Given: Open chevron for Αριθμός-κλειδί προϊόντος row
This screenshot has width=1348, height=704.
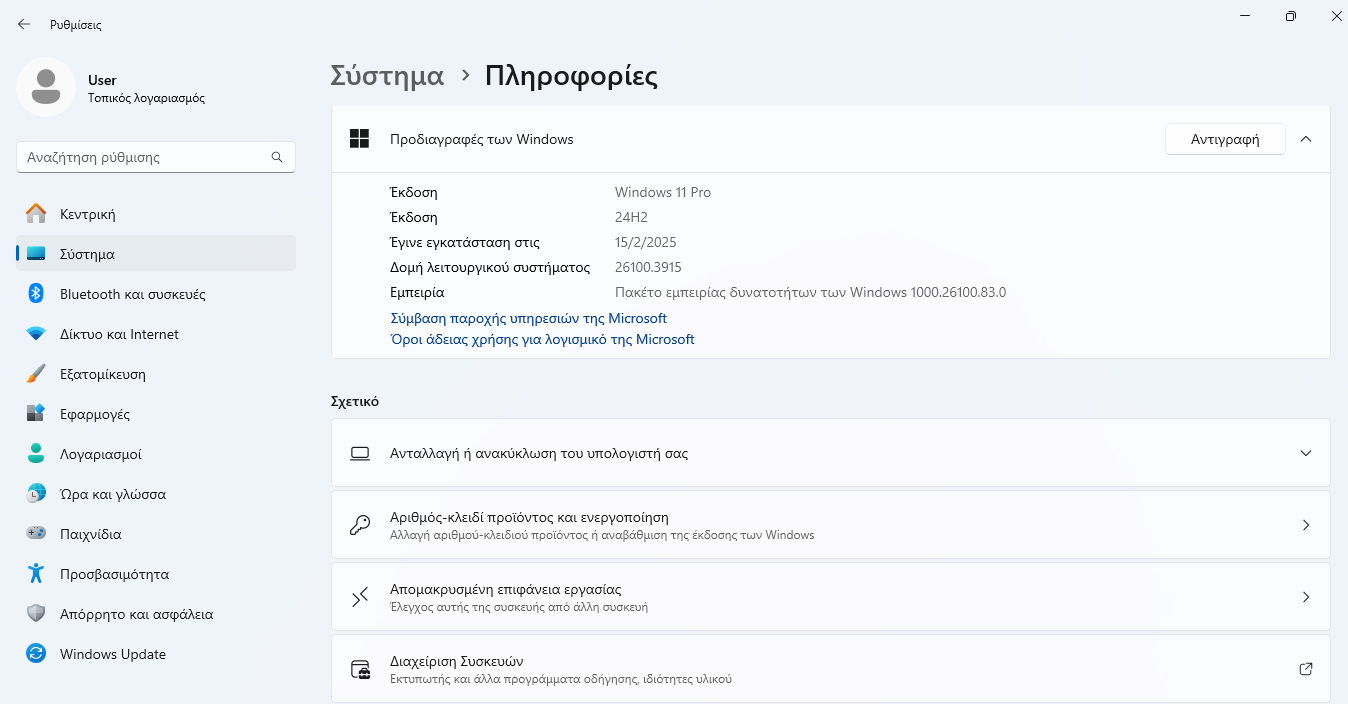Looking at the screenshot, I should [1305, 525].
